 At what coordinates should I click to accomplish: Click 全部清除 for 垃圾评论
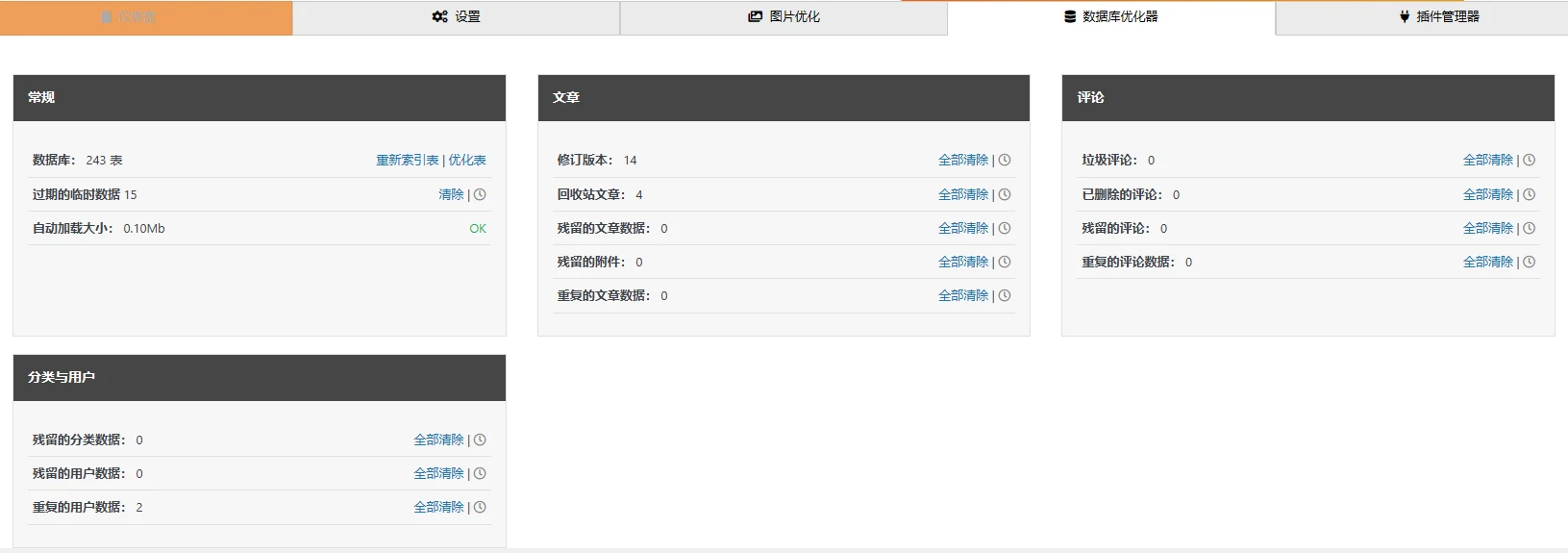pos(1488,161)
